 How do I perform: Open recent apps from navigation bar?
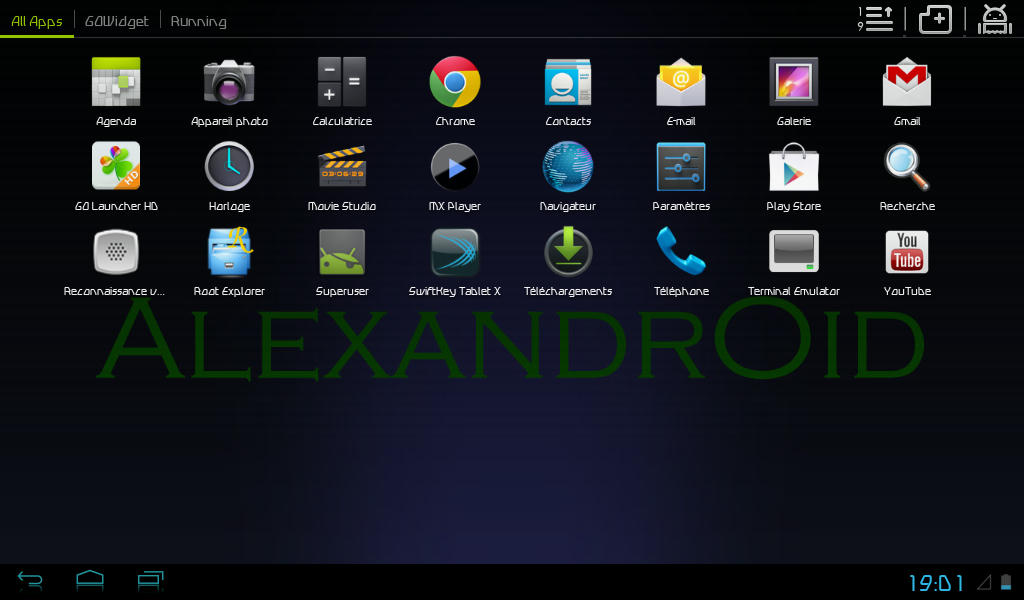[x=150, y=580]
